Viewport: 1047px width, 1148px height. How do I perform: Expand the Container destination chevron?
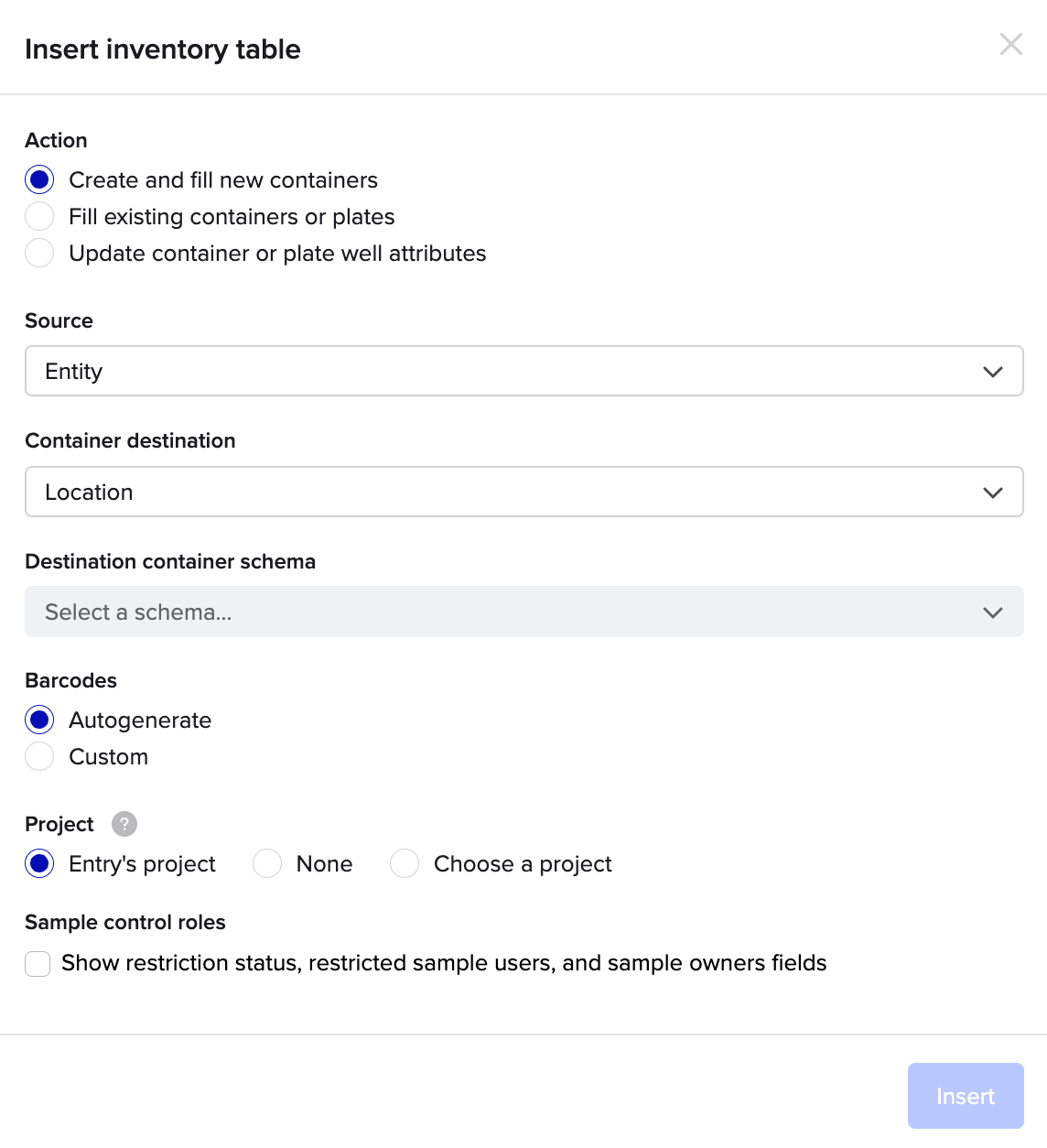[x=993, y=492]
